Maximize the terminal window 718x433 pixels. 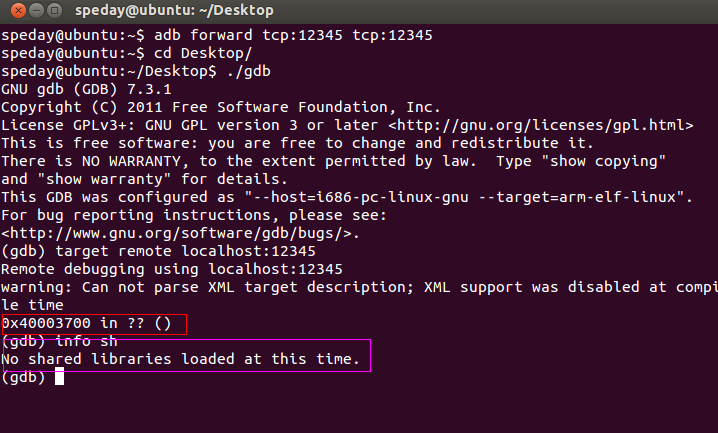click(54, 10)
